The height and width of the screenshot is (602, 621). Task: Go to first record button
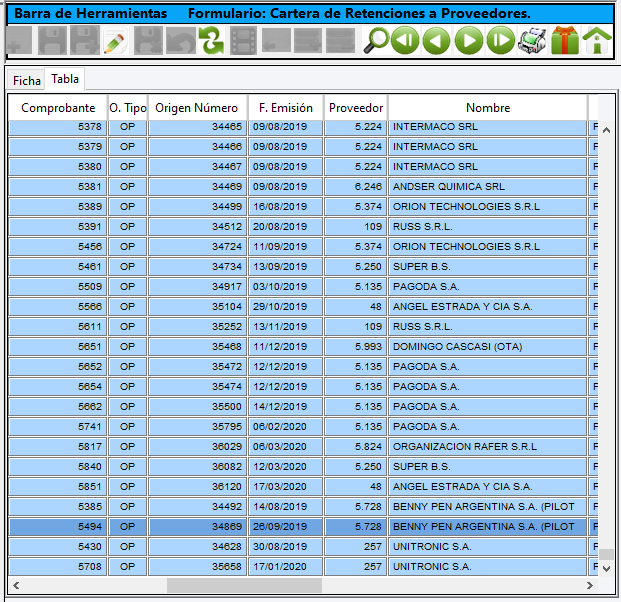405,40
